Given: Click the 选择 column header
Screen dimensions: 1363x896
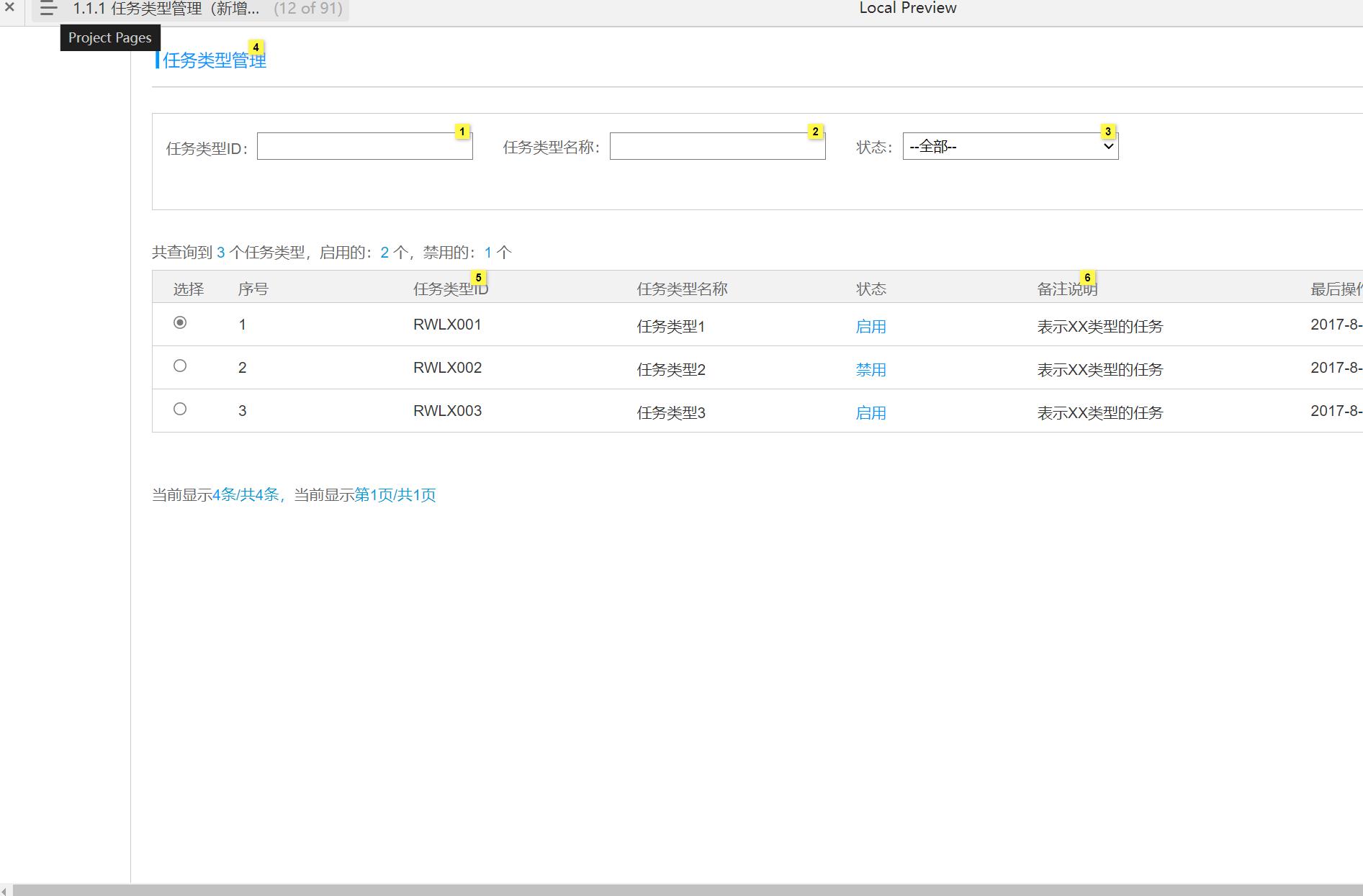Looking at the screenshot, I should point(189,289).
